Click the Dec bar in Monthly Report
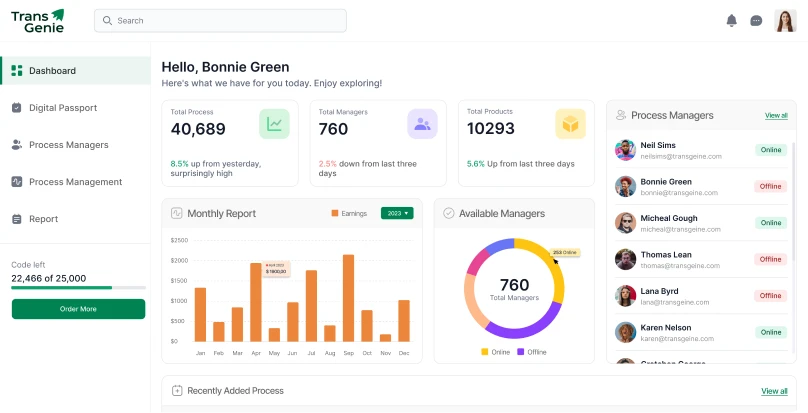Image resolution: width=808 pixels, height=413 pixels. click(404, 321)
